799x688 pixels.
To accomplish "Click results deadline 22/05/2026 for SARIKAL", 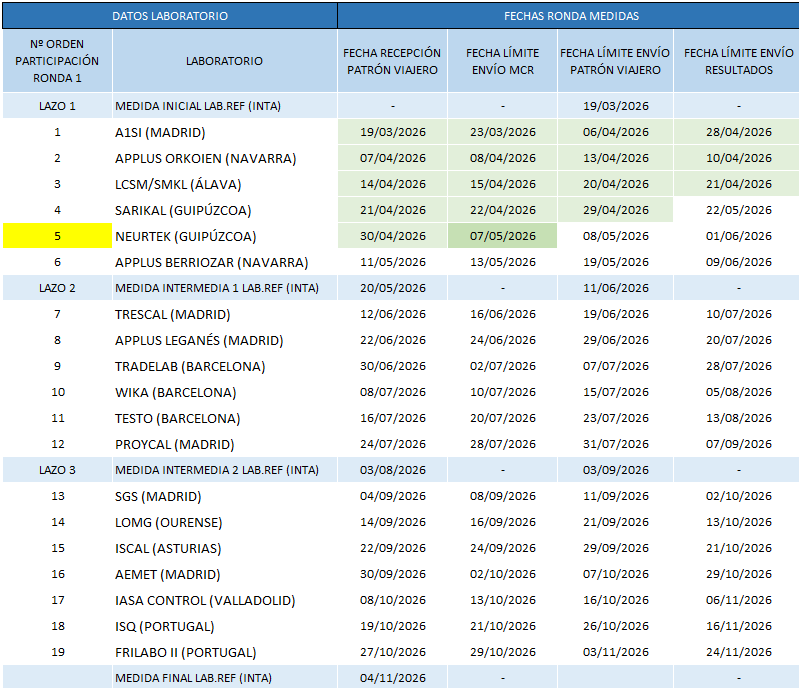I will click(738, 210).
